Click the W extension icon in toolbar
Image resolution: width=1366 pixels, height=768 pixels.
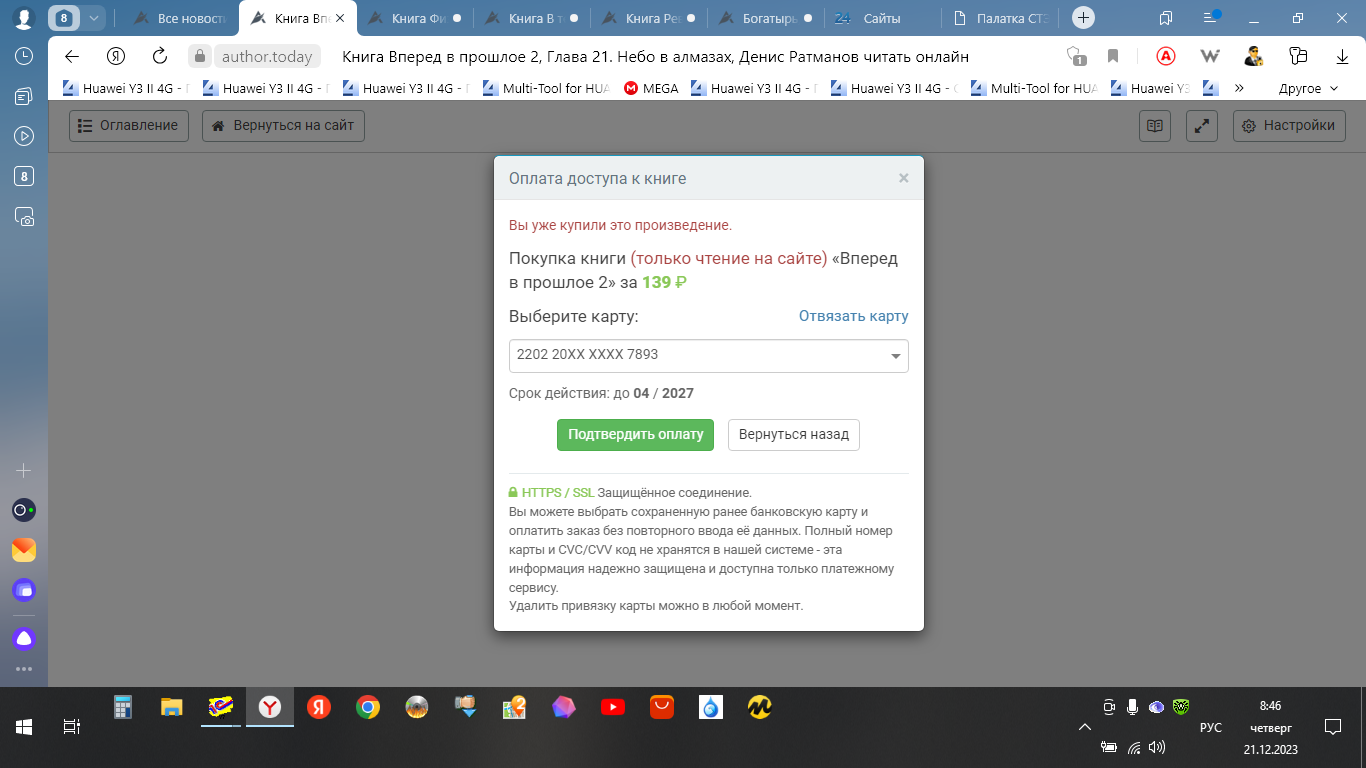click(1210, 56)
